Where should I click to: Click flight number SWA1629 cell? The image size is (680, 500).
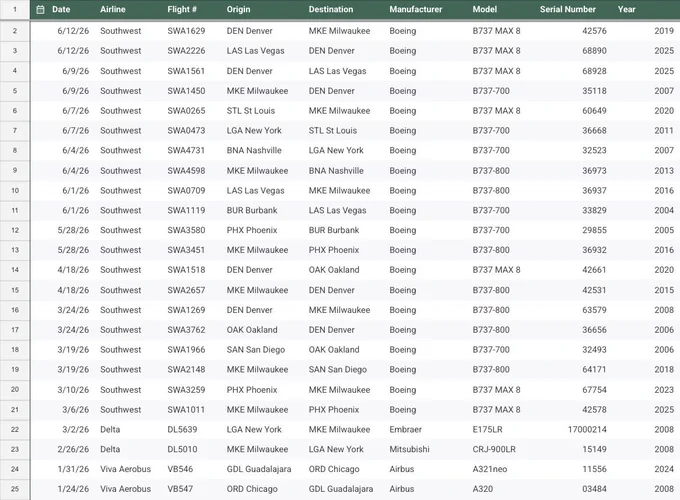[x=186, y=31]
